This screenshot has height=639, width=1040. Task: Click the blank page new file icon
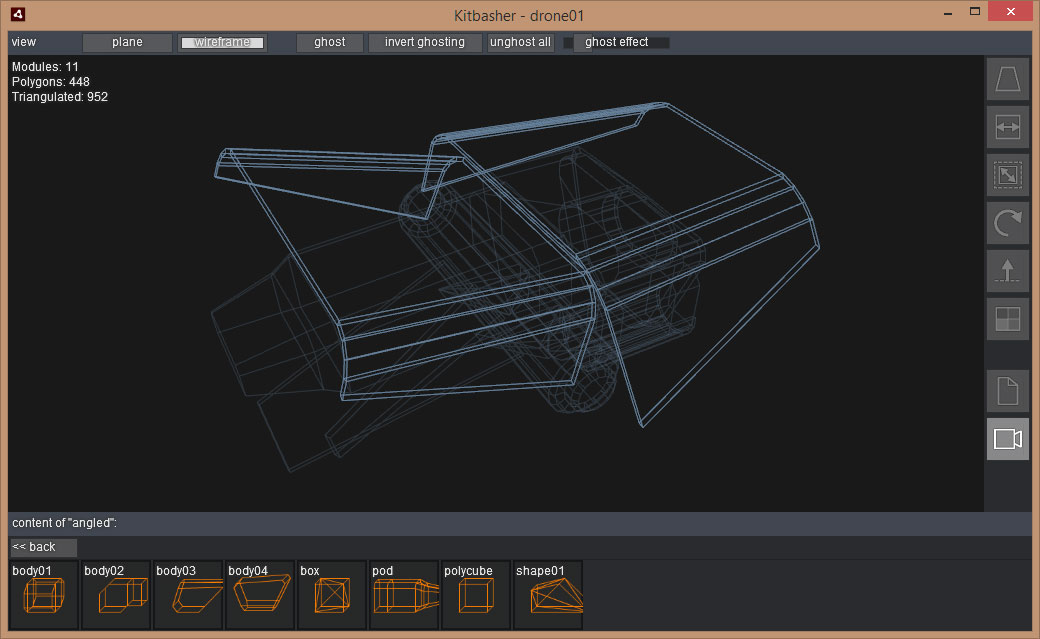click(x=1007, y=391)
